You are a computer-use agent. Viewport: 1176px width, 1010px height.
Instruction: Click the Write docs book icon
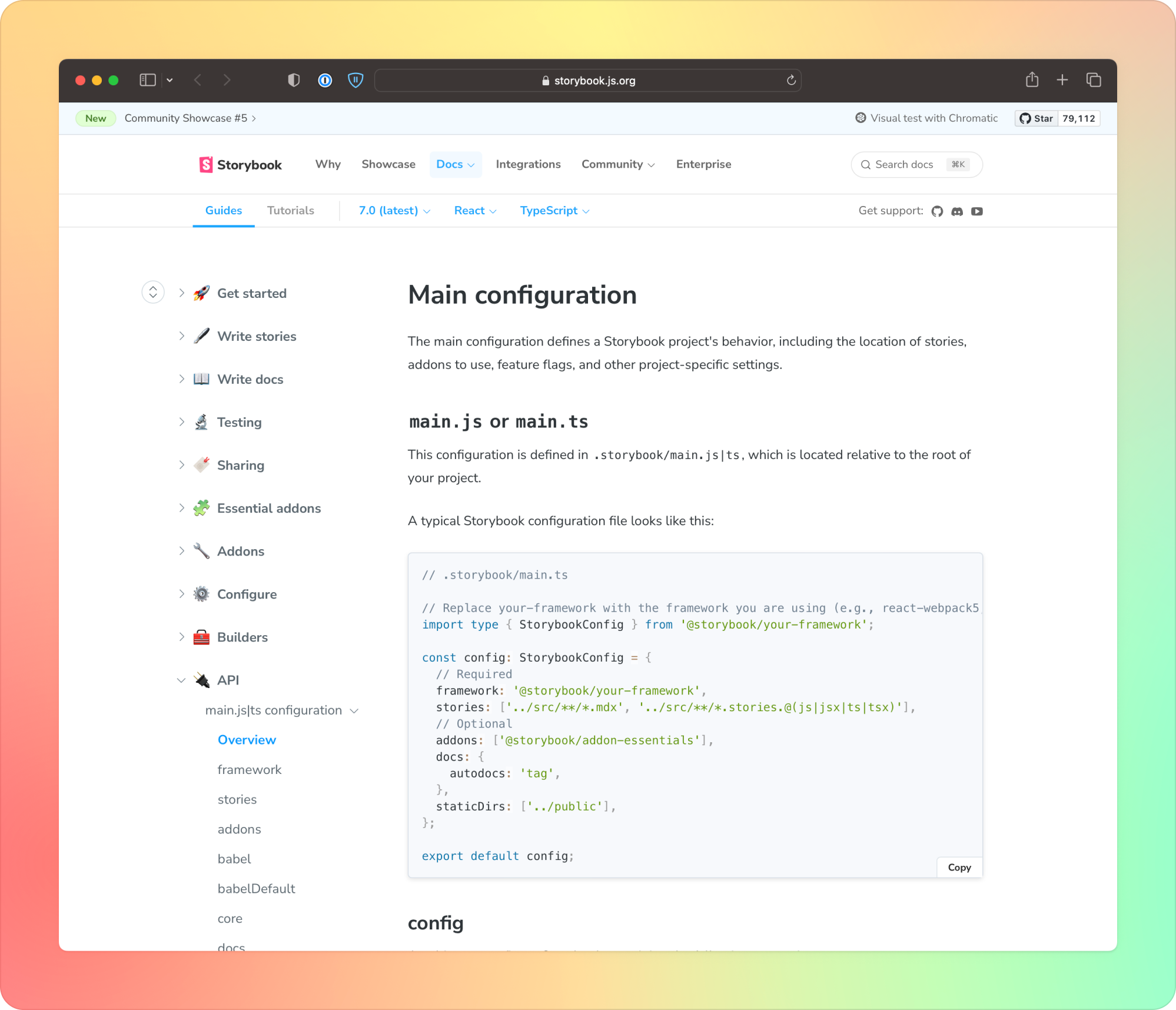click(x=201, y=378)
